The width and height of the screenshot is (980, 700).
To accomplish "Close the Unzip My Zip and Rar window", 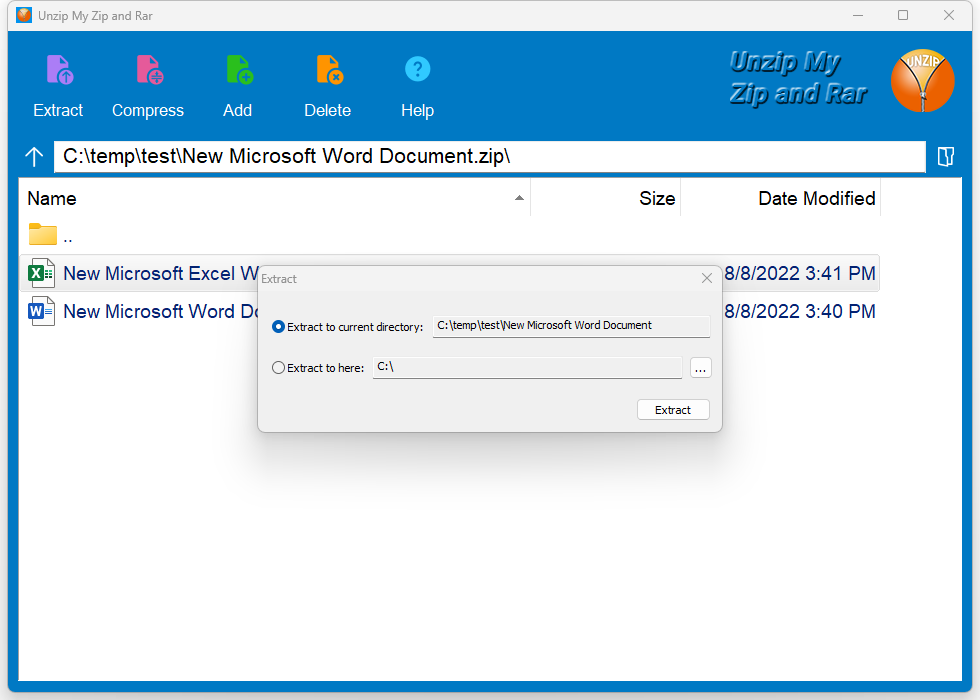I will pyautogui.click(x=949, y=15).
